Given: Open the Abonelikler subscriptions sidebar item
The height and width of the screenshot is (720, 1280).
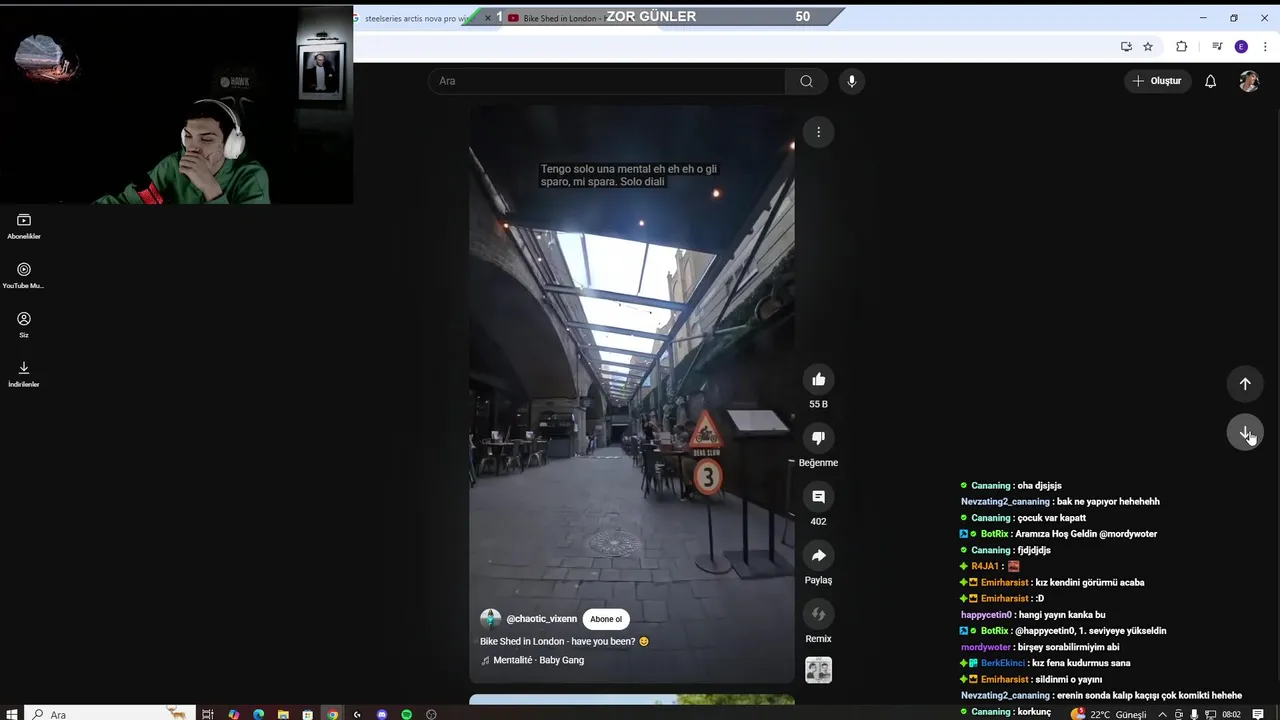Looking at the screenshot, I should 24,227.
